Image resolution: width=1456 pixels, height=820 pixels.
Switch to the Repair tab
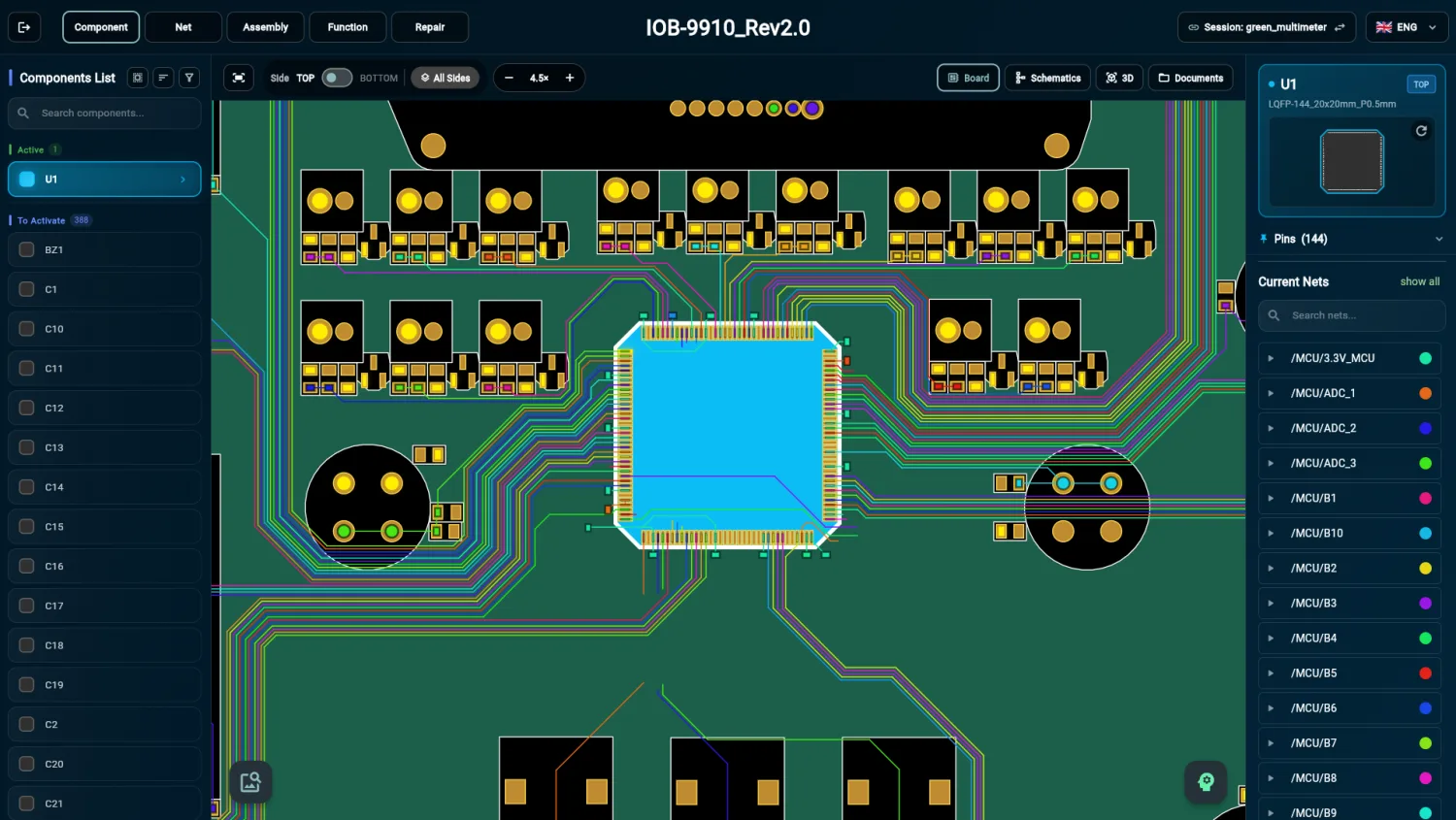[430, 27]
